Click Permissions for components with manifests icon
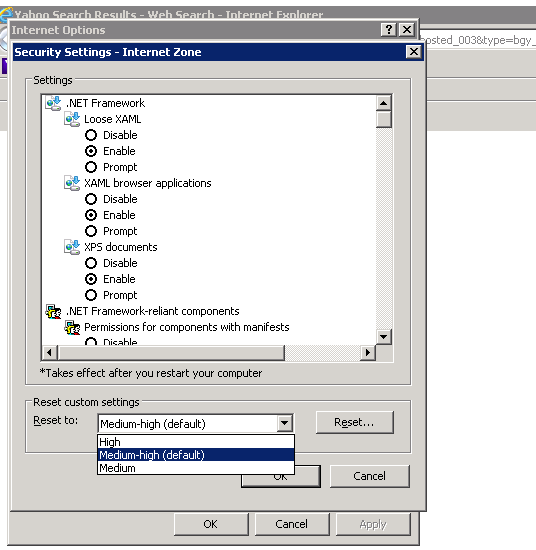This screenshot has height=550, width=536. (x=72, y=327)
